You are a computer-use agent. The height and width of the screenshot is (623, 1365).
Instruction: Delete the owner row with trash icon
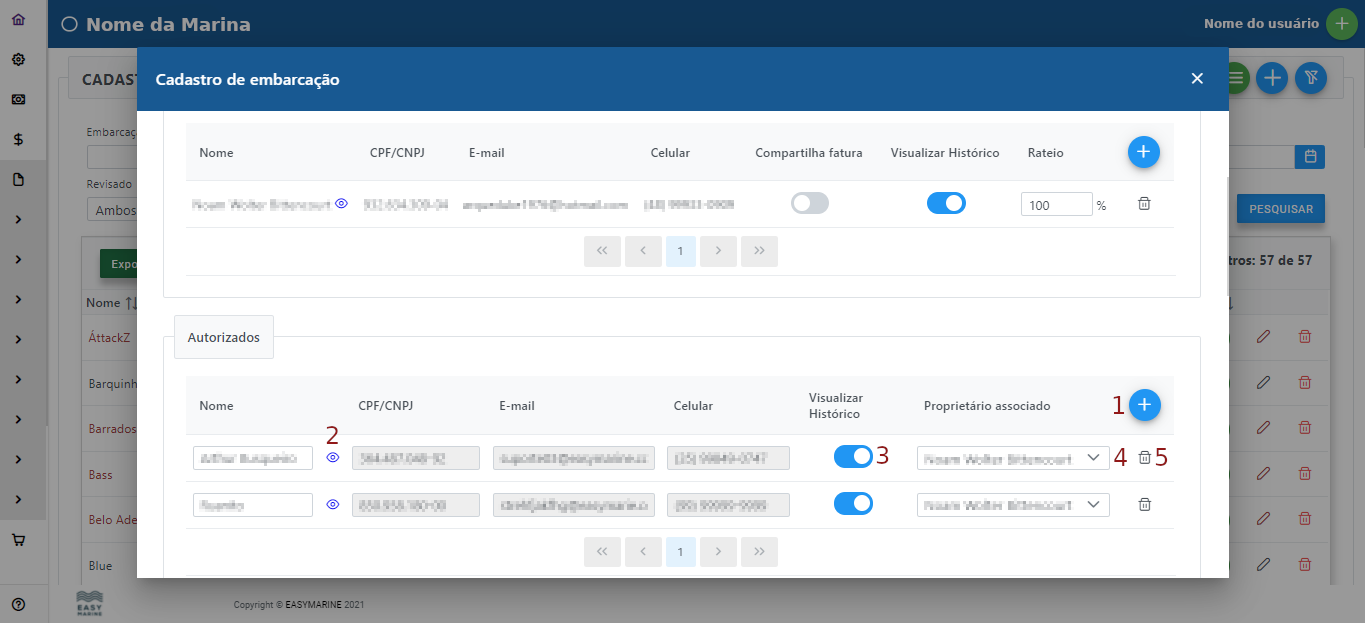tap(1144, 204)
